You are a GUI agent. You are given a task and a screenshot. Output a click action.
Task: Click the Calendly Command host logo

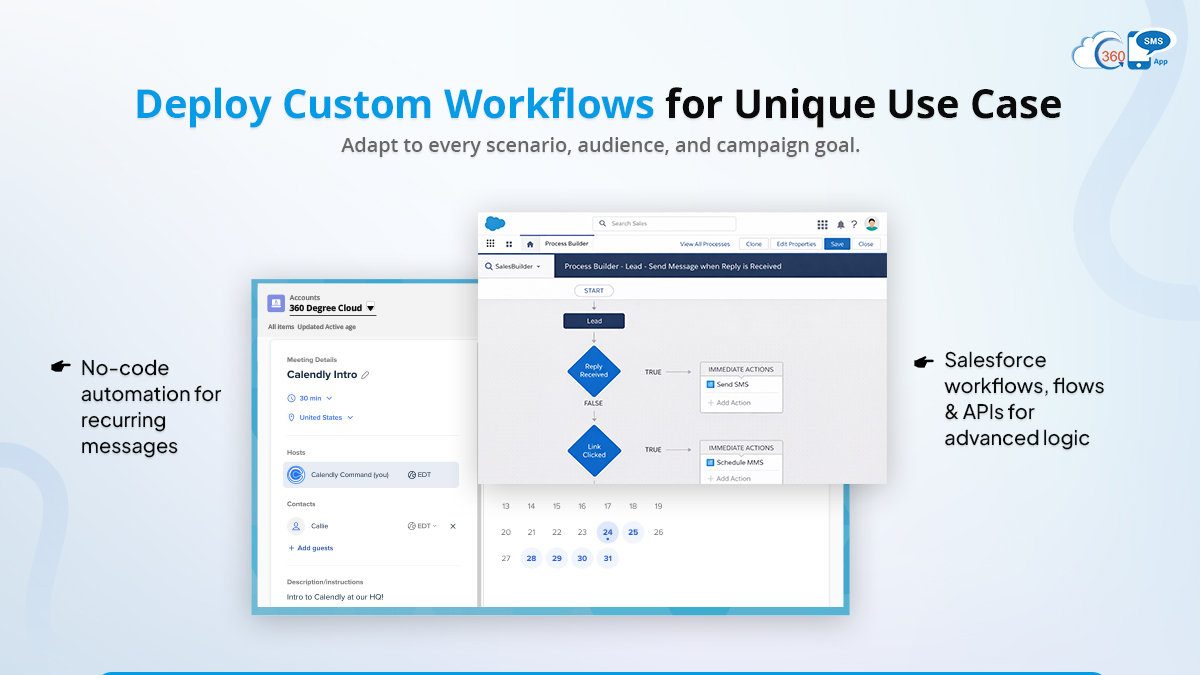pos(296,475)
